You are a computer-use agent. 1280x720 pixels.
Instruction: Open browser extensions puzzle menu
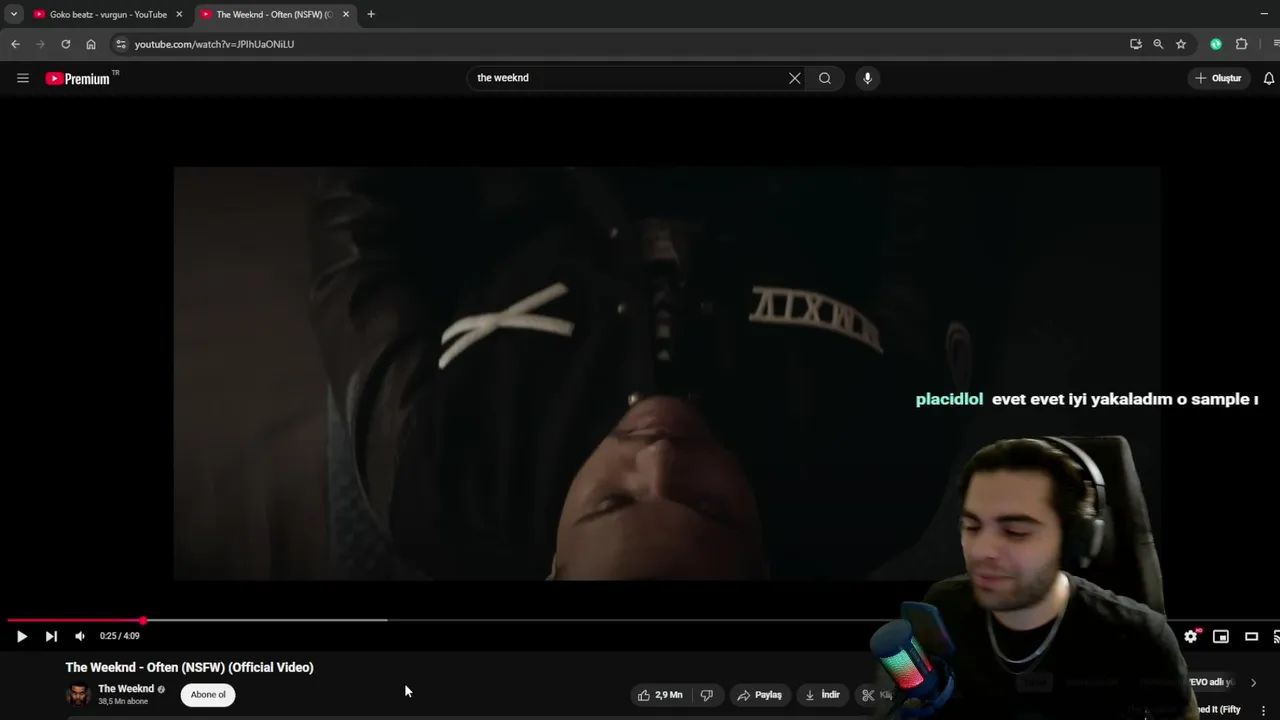click(1241, 44)
